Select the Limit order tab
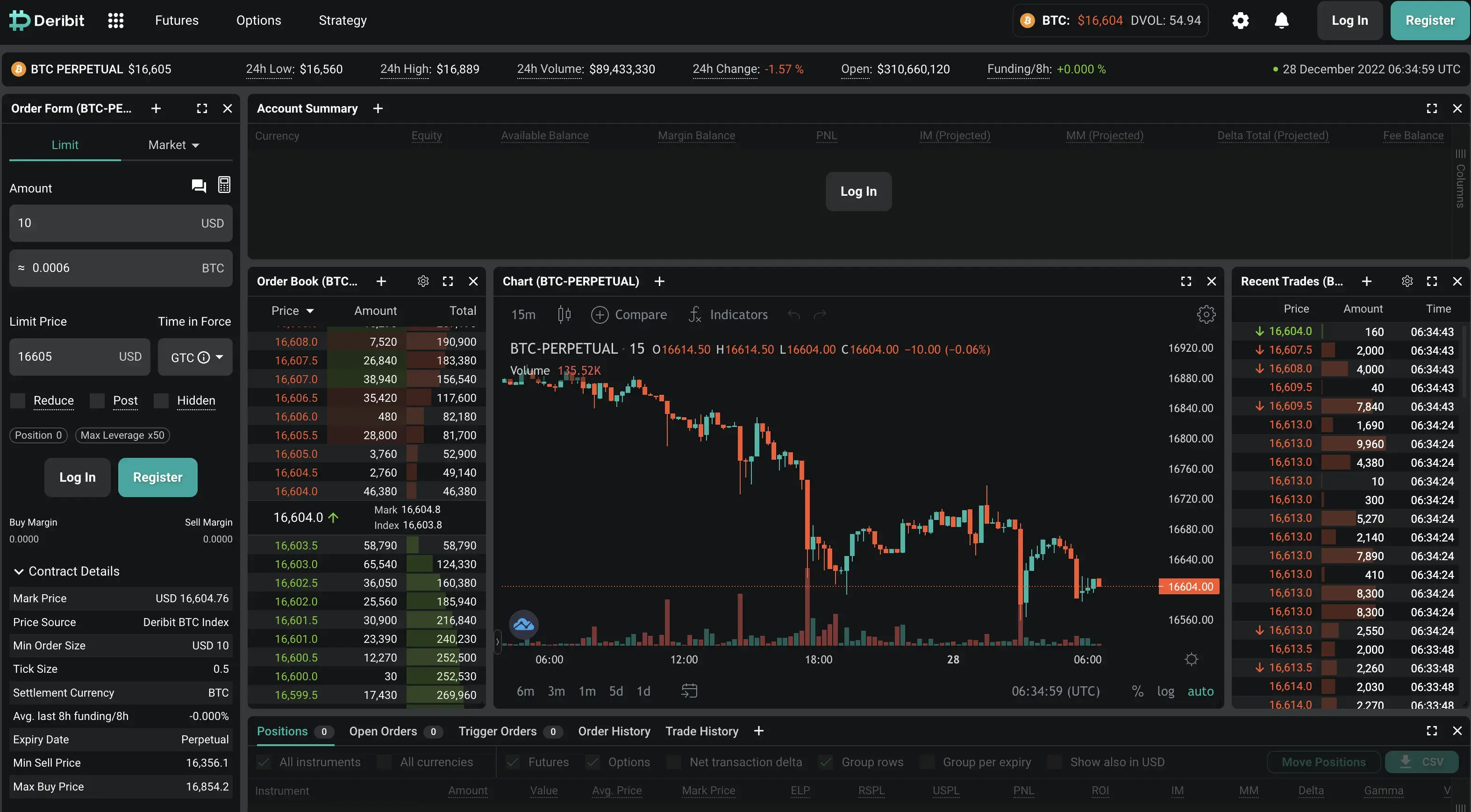Viewport: 1471px width, 812px height. [x=65, y=145]
